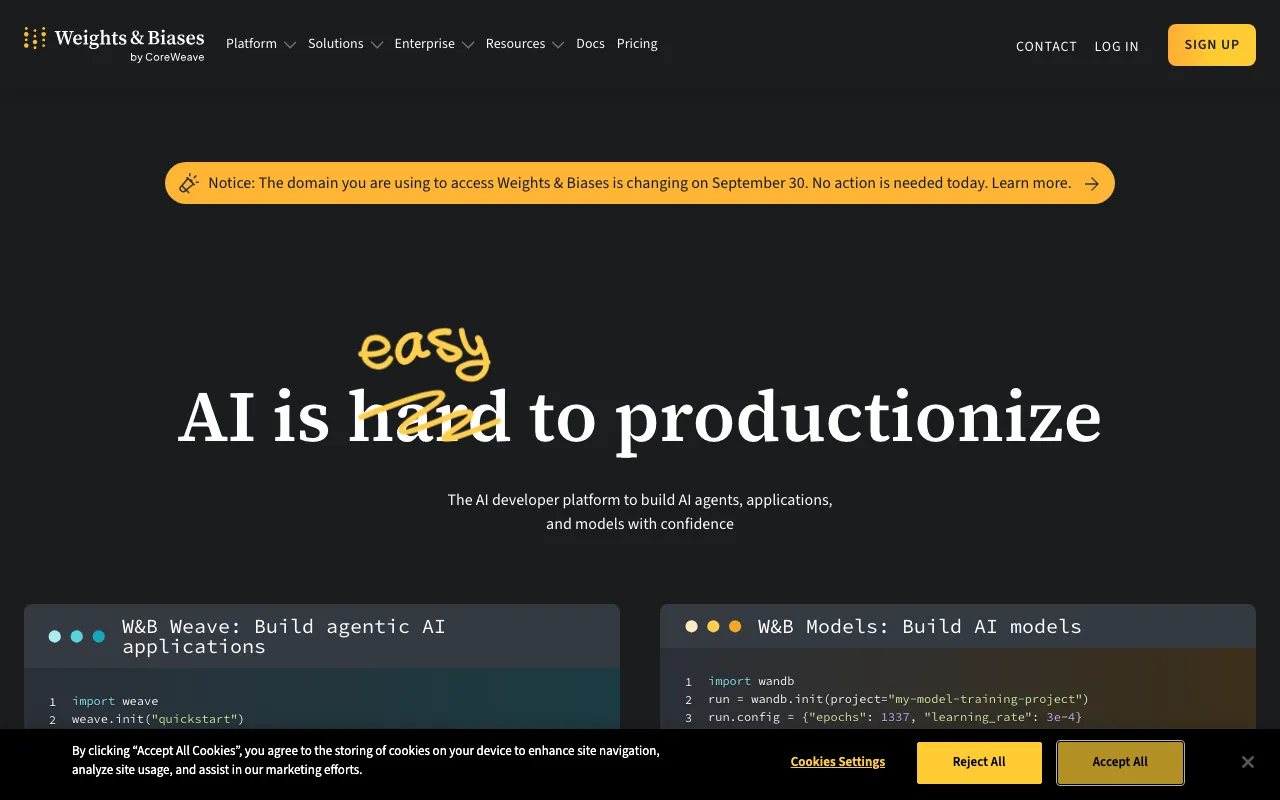
Task: Click the arrow icon on the notice banner
Action: click(1092, 183)
